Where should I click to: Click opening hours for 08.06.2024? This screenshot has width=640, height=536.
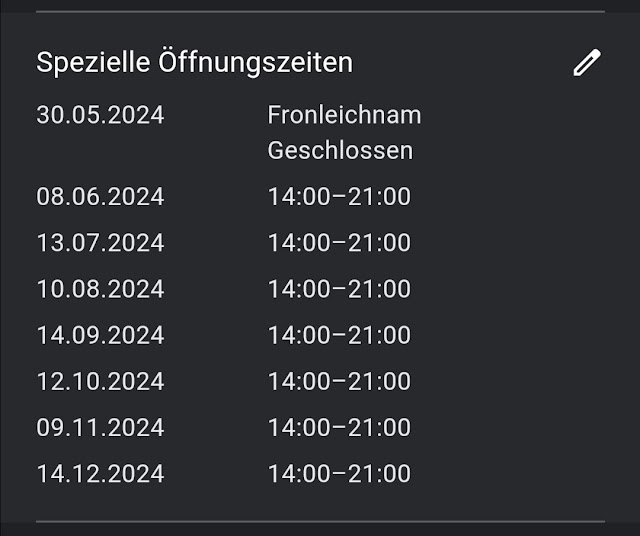(339, 196)
